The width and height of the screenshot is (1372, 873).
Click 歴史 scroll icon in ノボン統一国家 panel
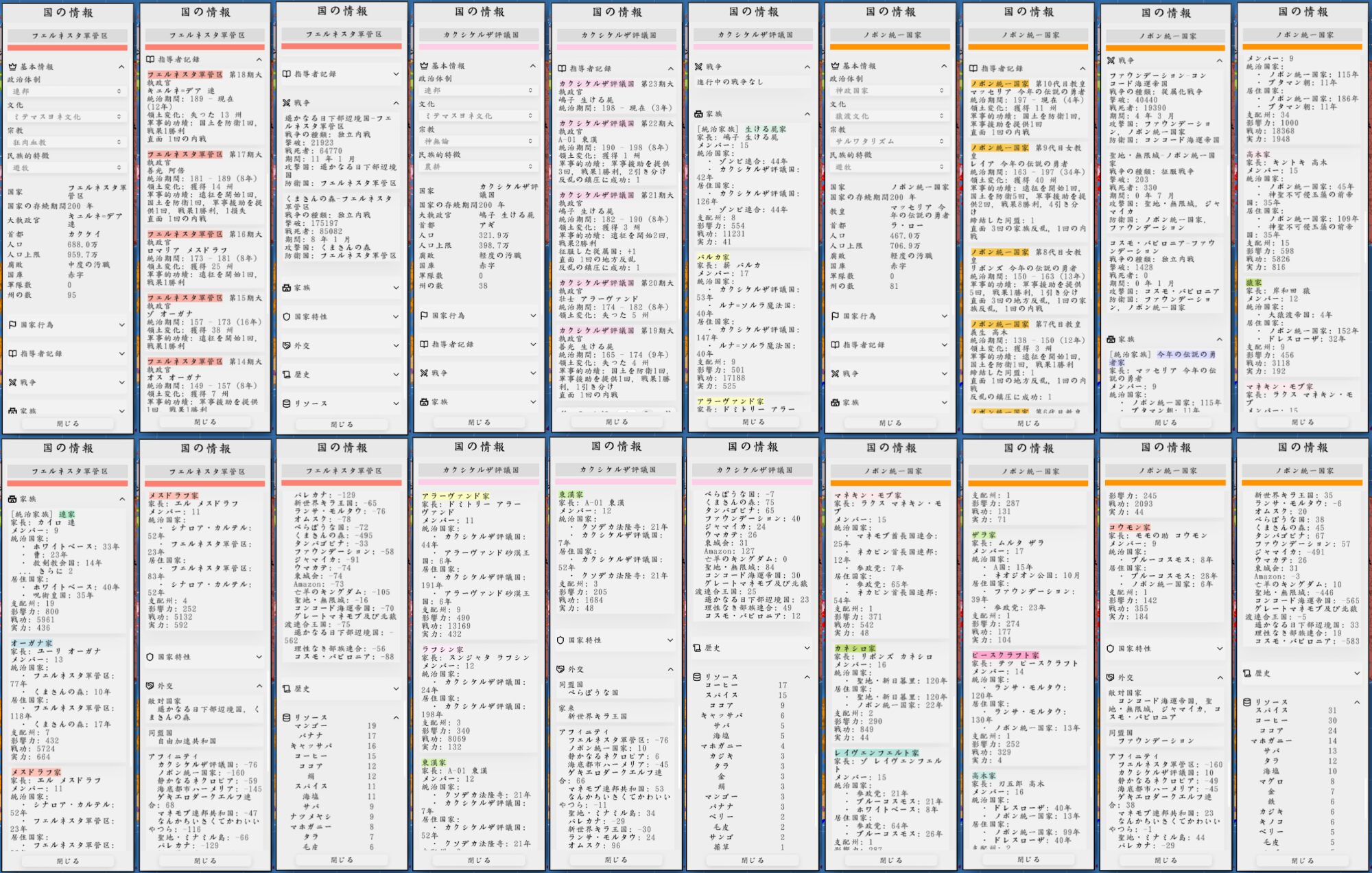tap(1247, 673)
